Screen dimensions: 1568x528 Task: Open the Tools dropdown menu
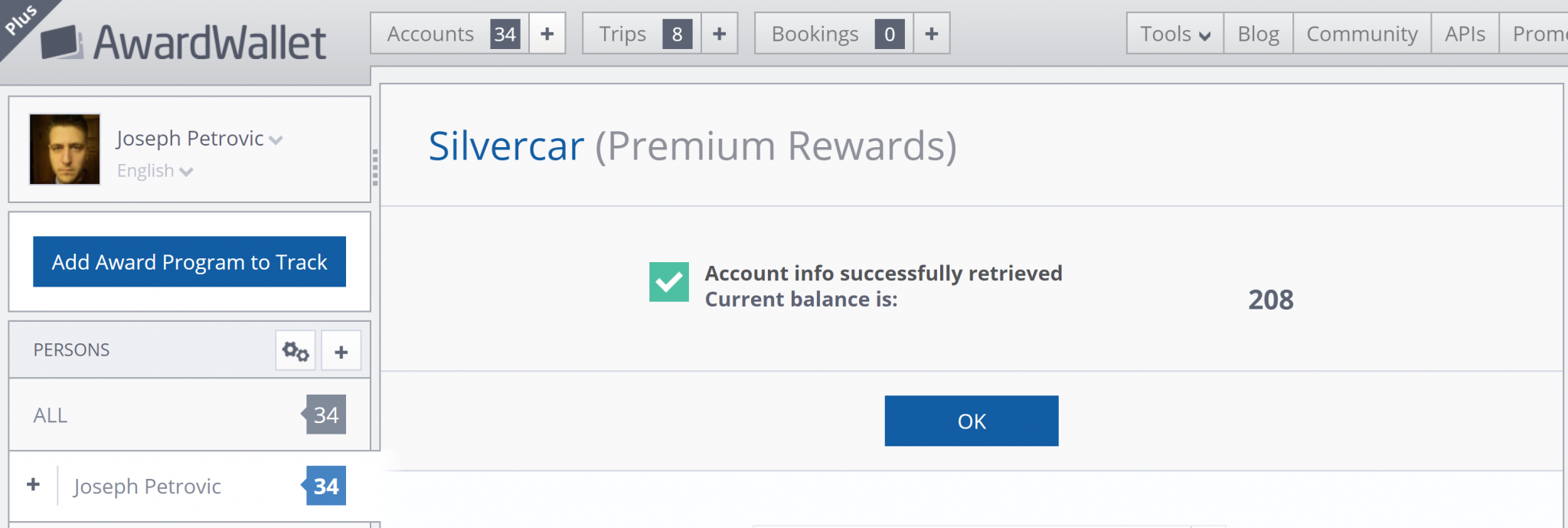1174,34
